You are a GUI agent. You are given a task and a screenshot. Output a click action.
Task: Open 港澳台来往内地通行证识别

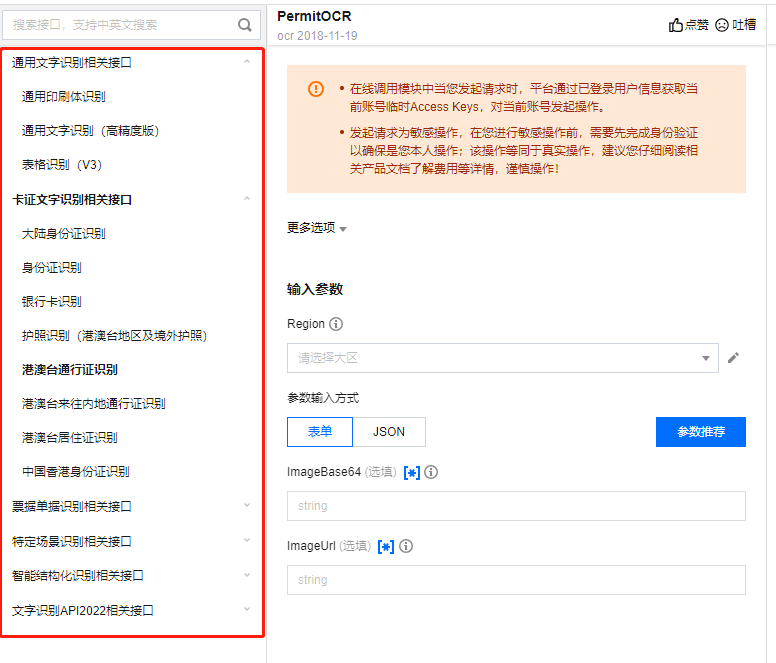(x=94, y=404)
